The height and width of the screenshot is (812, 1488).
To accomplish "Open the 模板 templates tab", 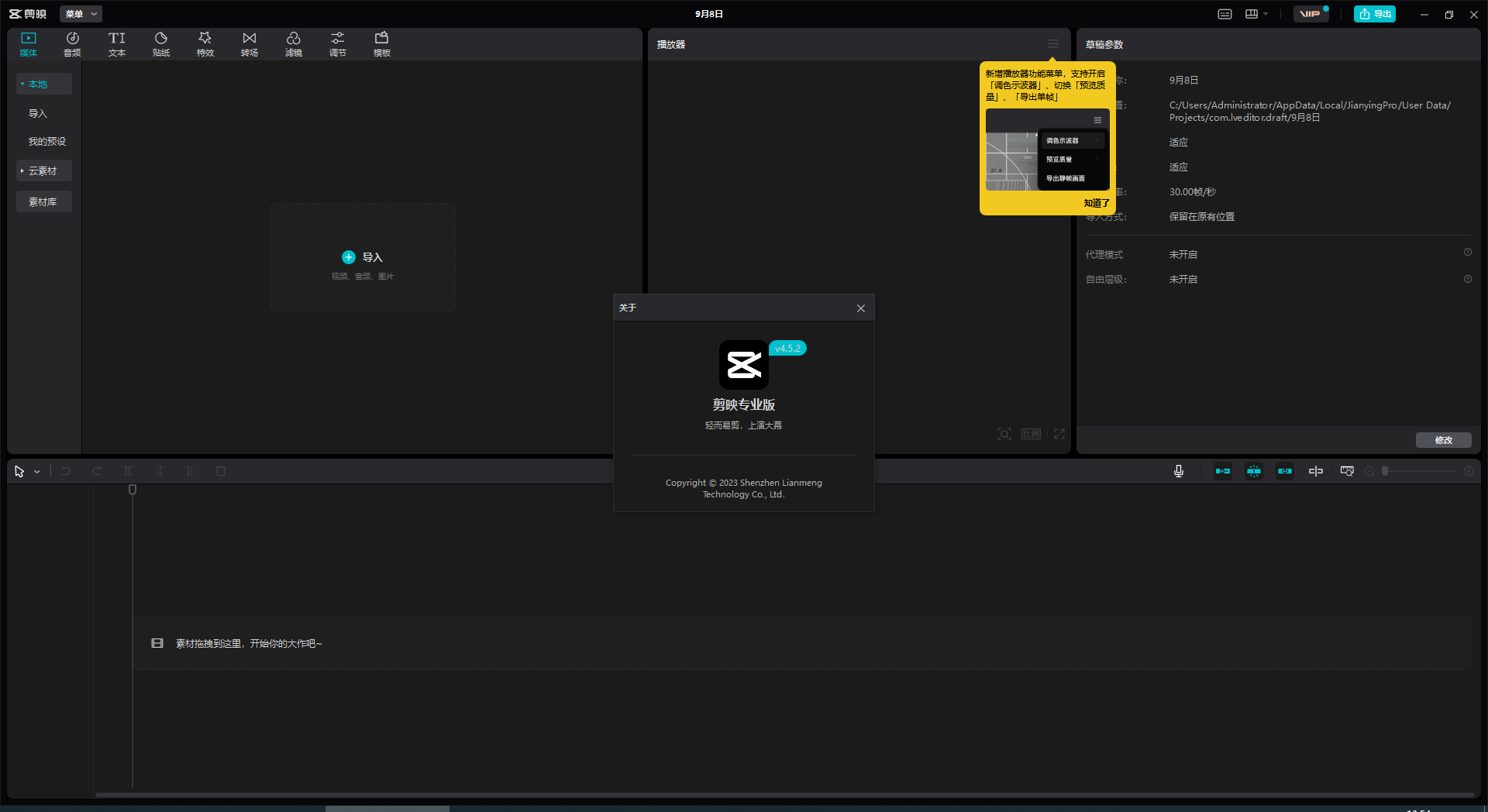I will tap(382, 44).
